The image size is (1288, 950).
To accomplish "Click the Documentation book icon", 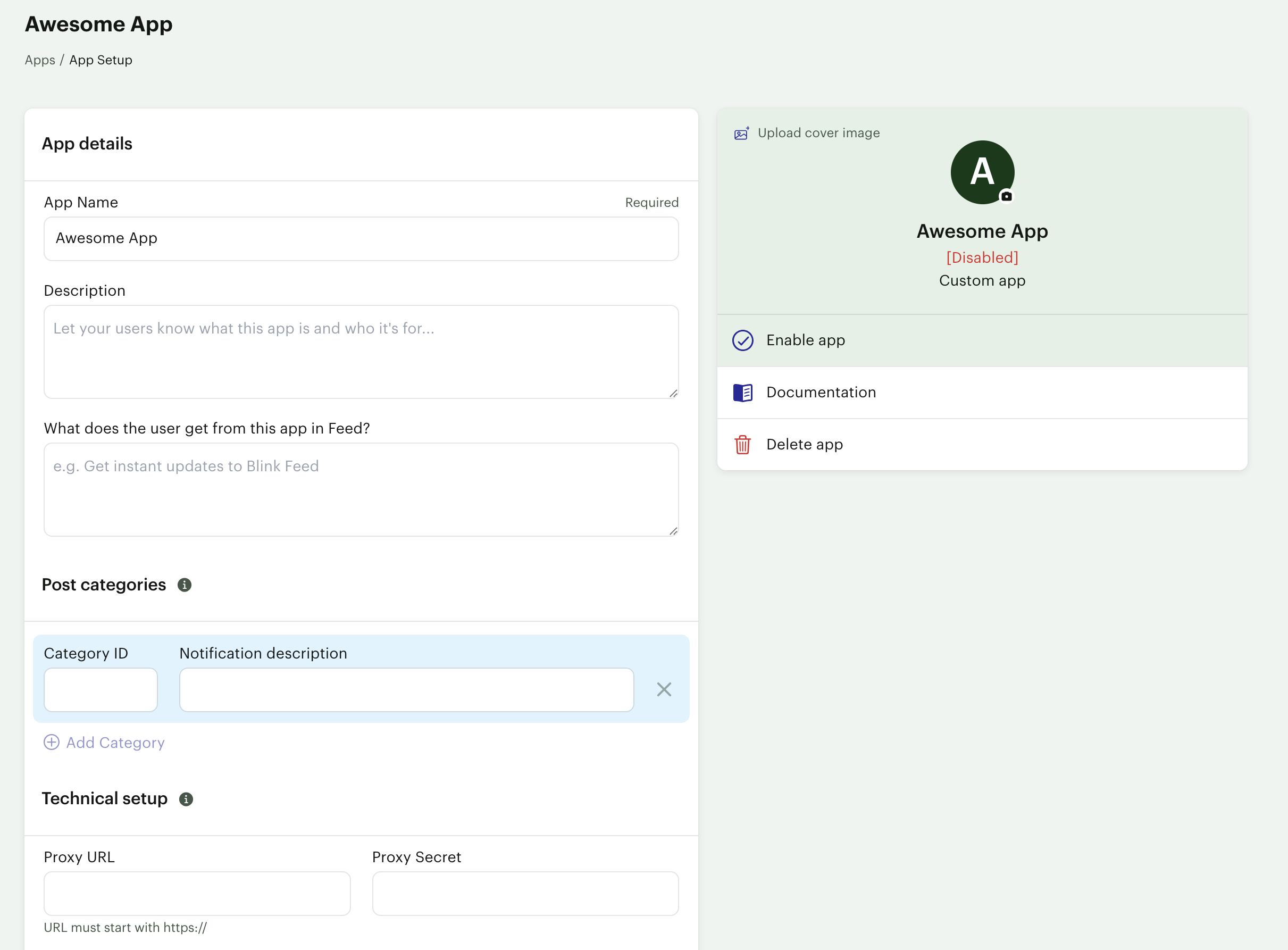I will 742,393.
